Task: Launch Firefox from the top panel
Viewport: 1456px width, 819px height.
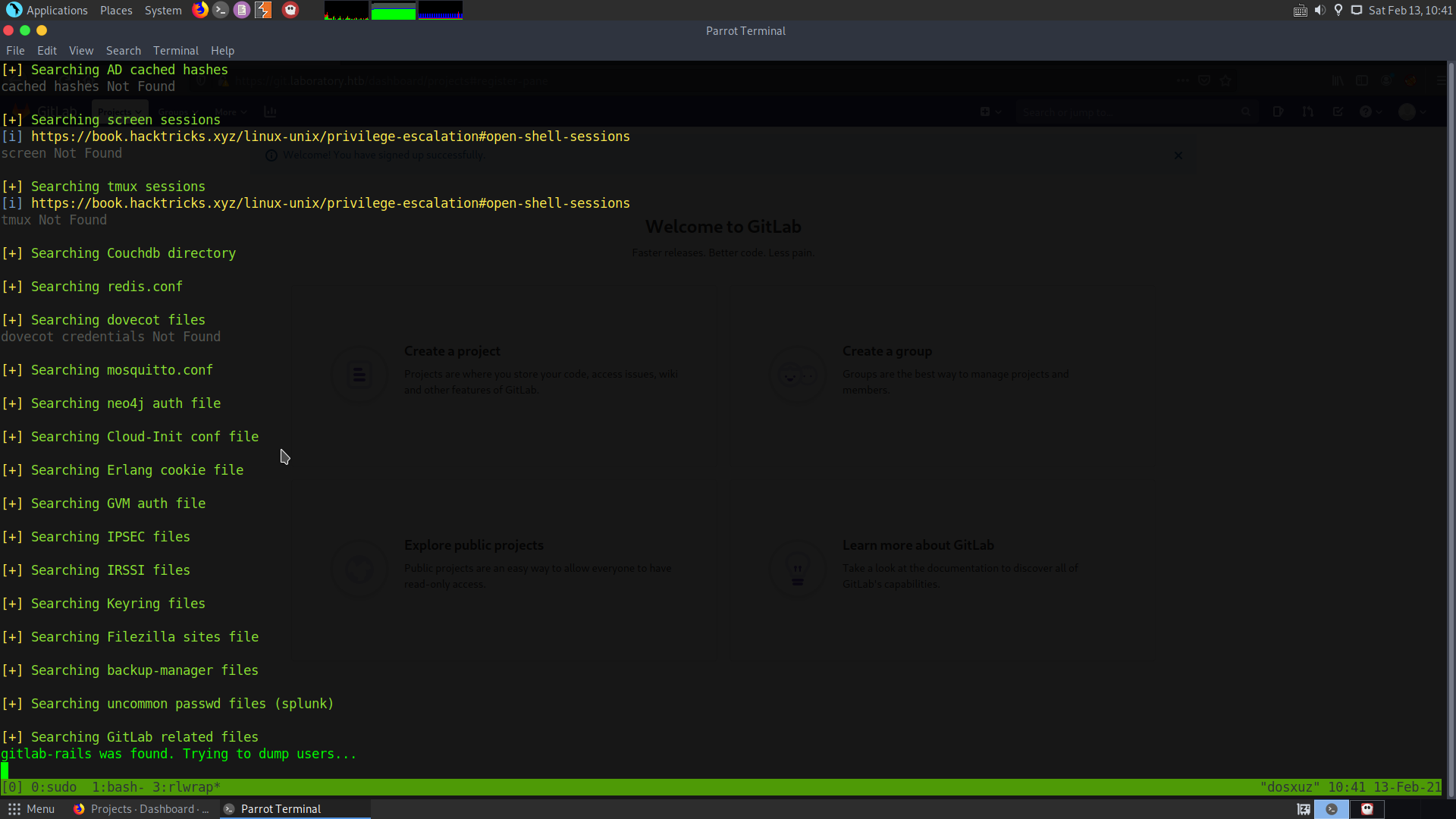Action: click(x=200, y=10)
